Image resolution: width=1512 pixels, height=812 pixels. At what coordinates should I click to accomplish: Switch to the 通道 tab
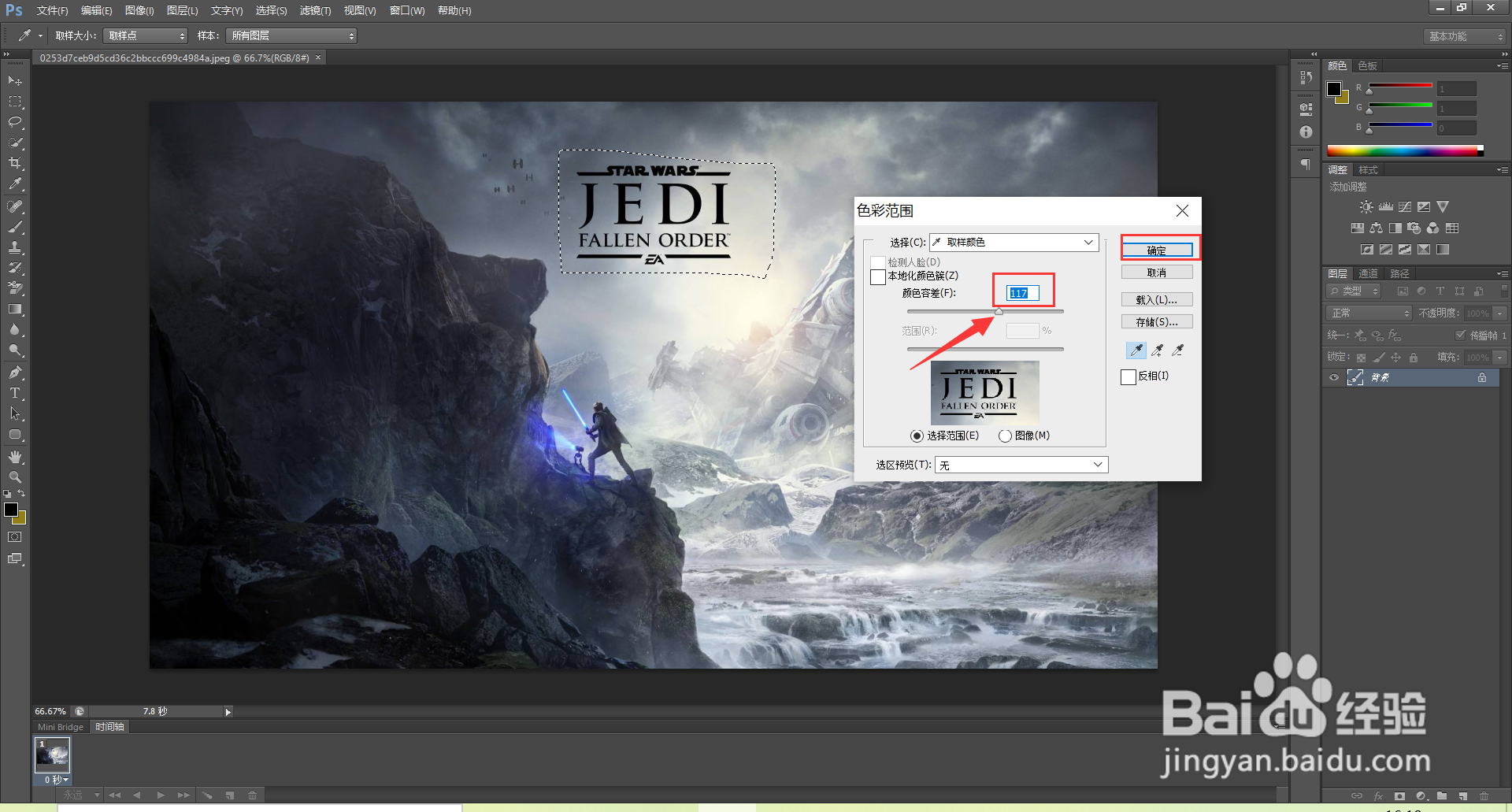[x=1369, y=274]
